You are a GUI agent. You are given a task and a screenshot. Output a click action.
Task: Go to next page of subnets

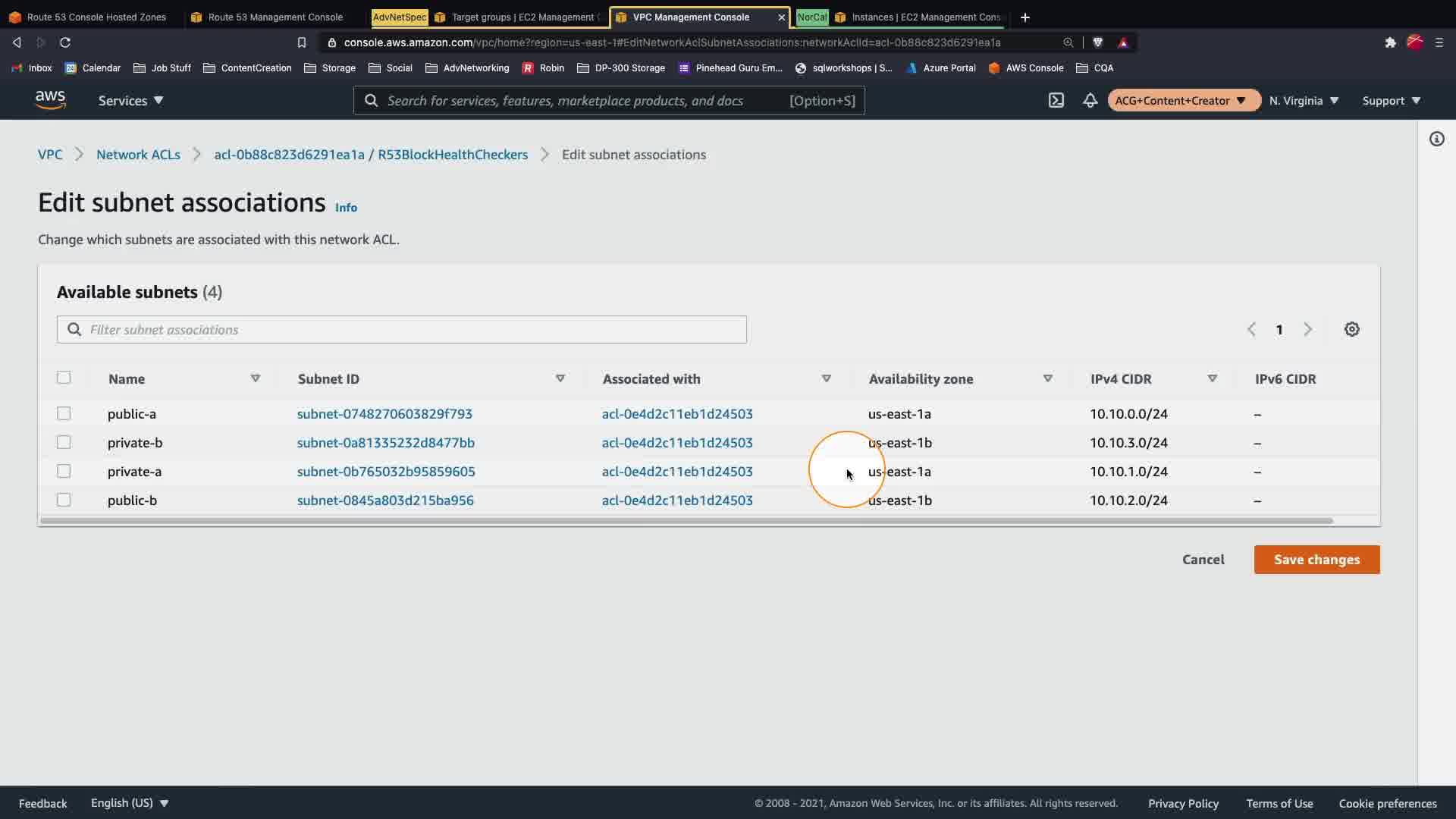point(1307,329)
